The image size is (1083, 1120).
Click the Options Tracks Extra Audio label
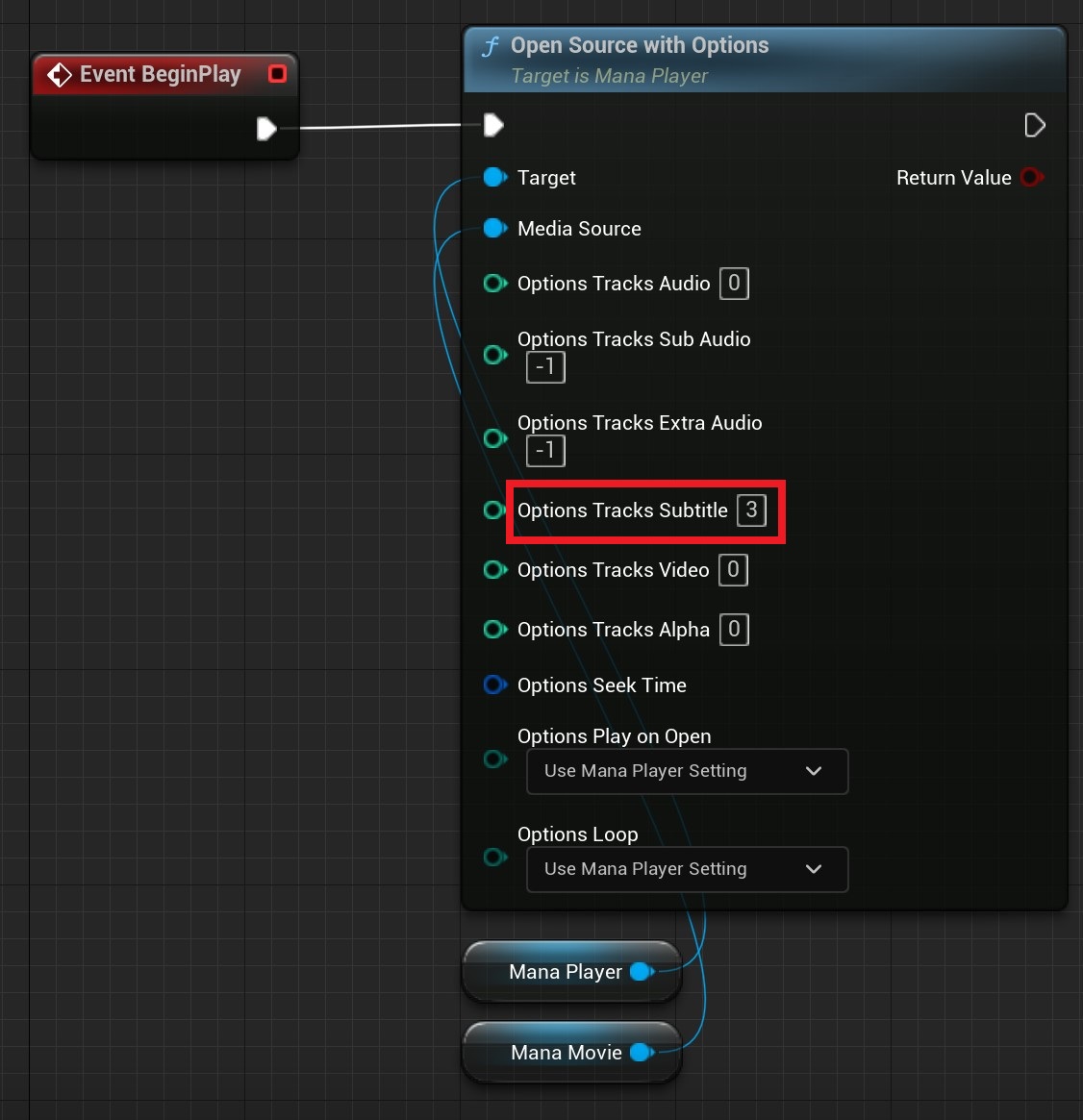640,423
